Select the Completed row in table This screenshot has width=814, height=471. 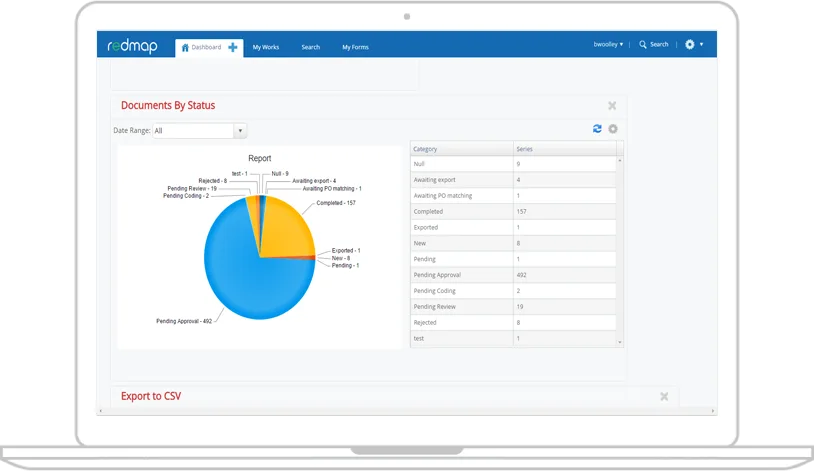[x=513, y=211]
